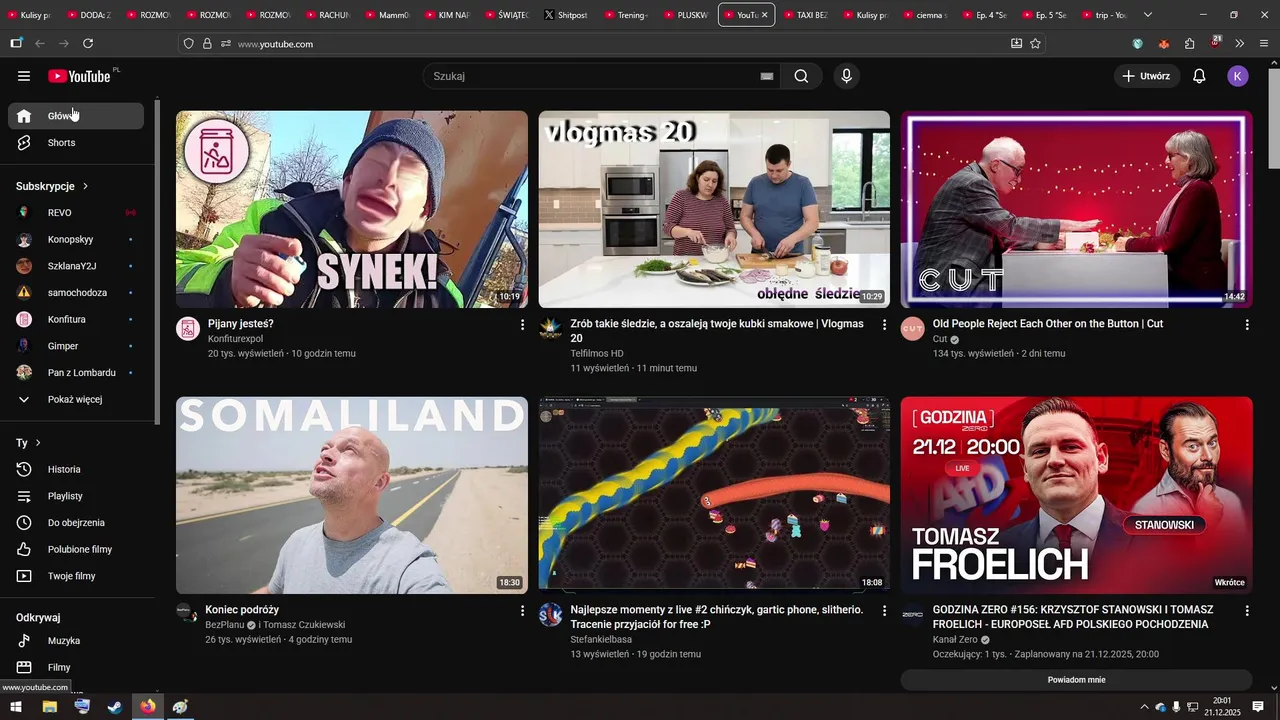Open Konopskyy subscription channel
Screen dimensions: 1280x720
[x=76, y=240]
